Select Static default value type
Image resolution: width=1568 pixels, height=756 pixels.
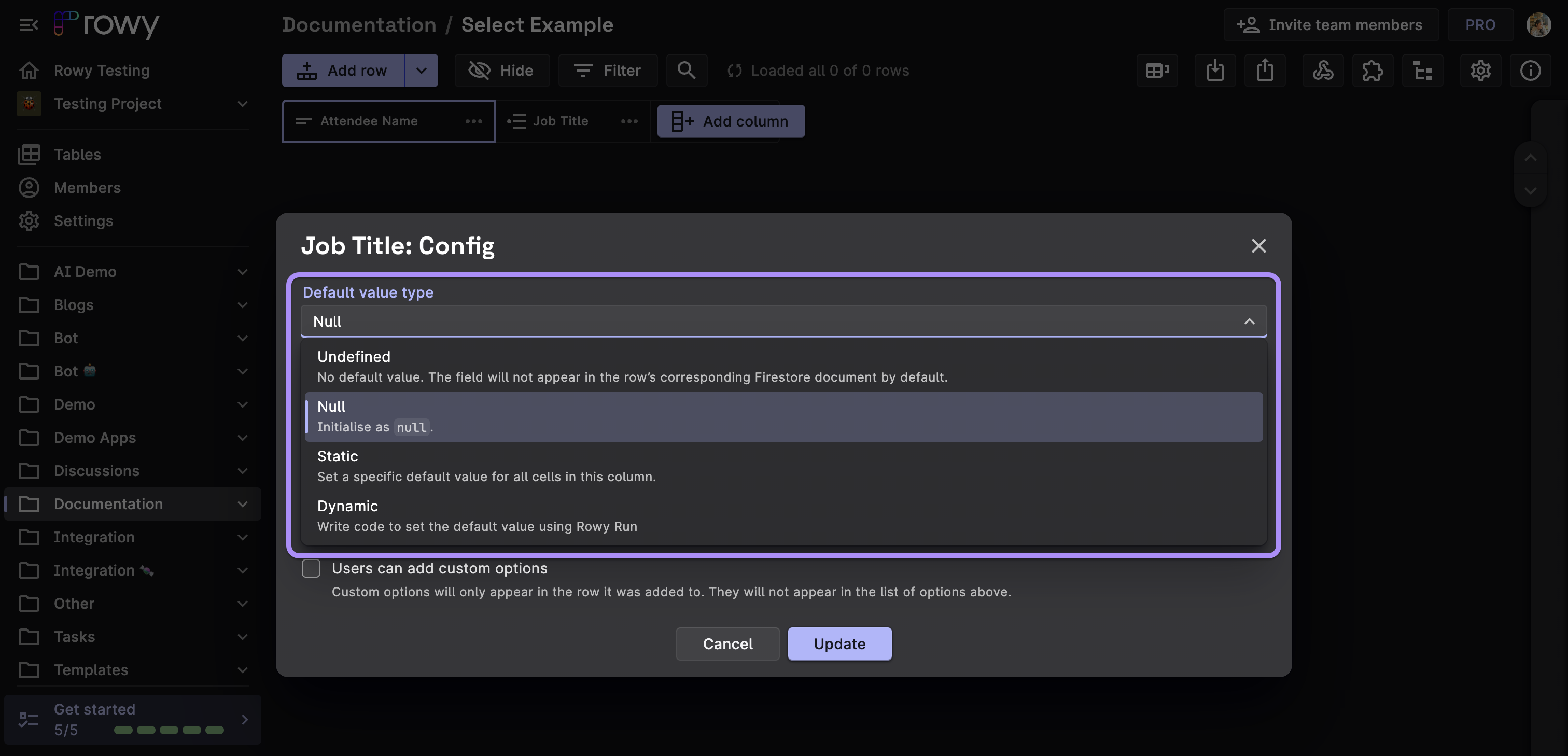(338, 455)
